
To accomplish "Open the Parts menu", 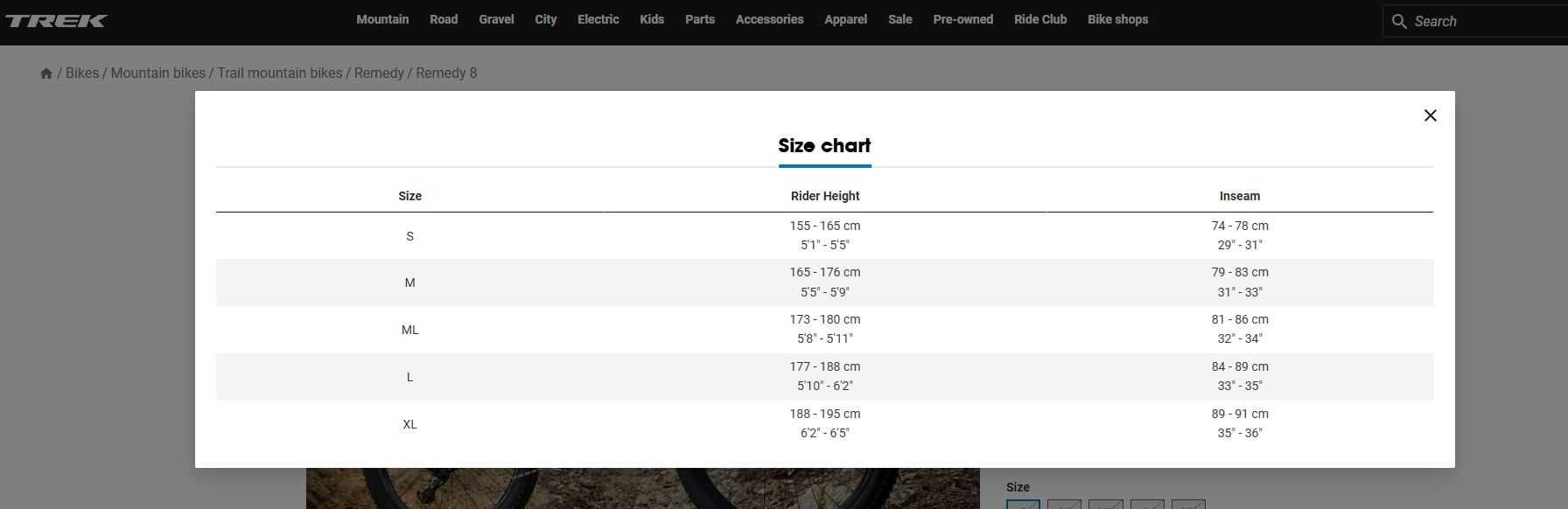I will (x=700, y=19).
